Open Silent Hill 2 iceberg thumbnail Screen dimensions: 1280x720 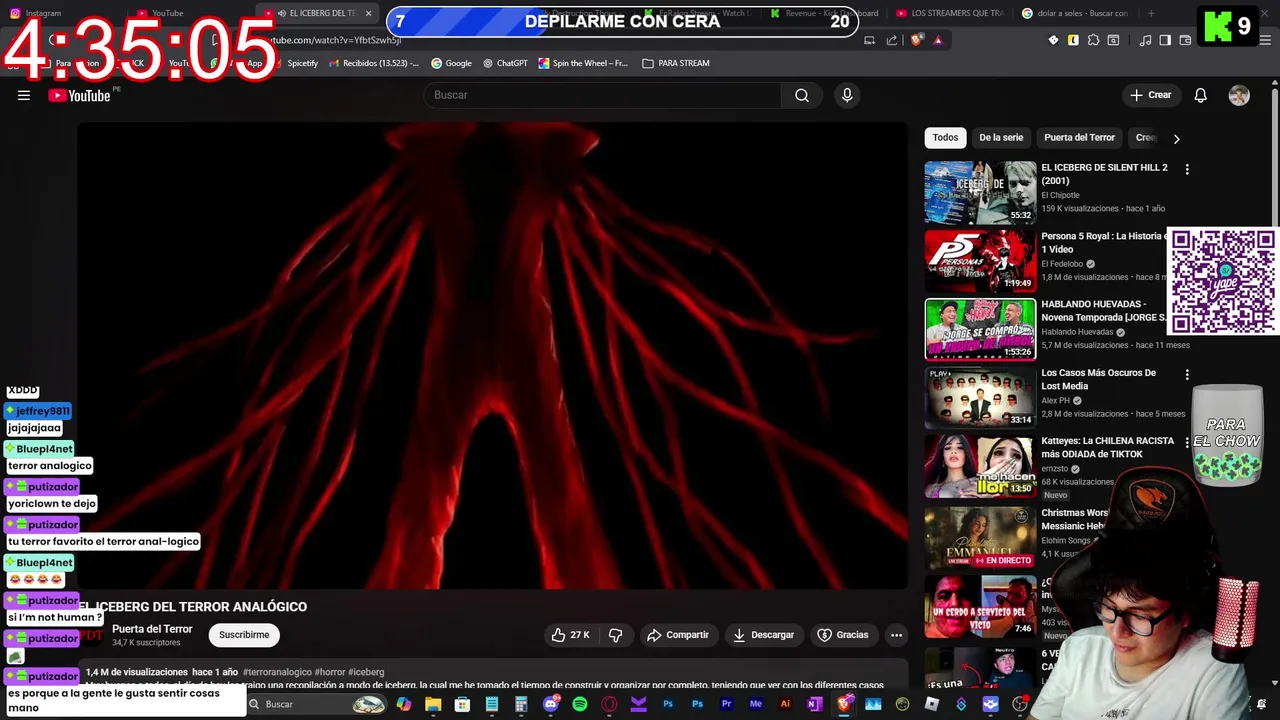tap(980, 192)
